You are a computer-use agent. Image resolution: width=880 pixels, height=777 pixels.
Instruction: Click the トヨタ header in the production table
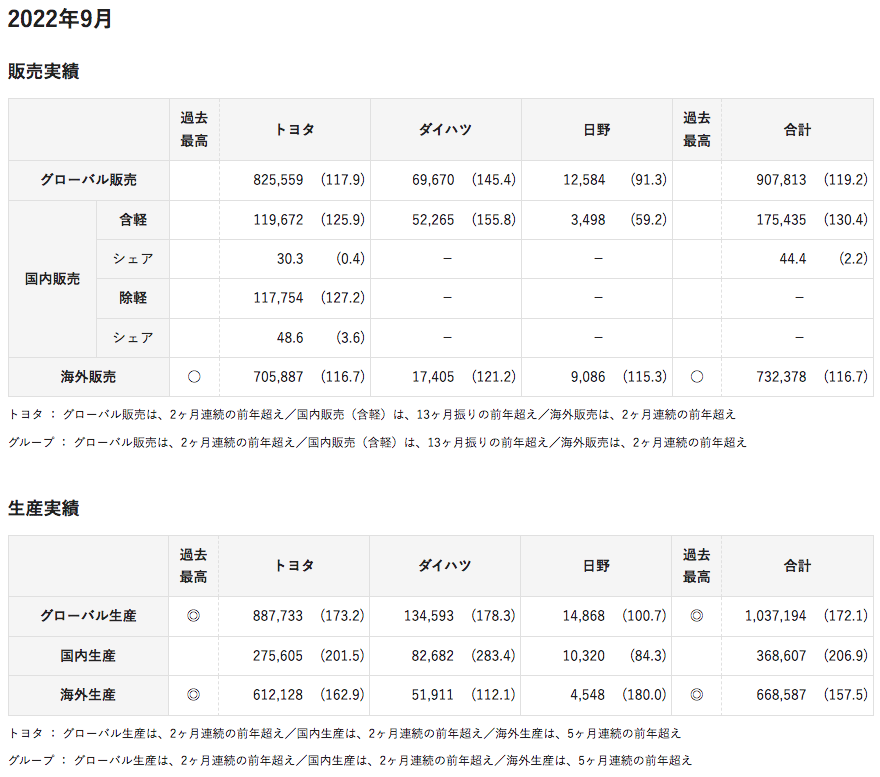pos(294,566)
